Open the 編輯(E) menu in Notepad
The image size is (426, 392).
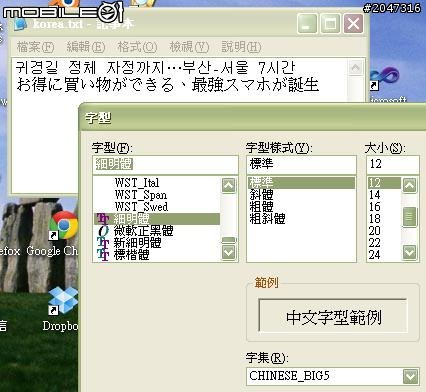(x=86, y=47)
